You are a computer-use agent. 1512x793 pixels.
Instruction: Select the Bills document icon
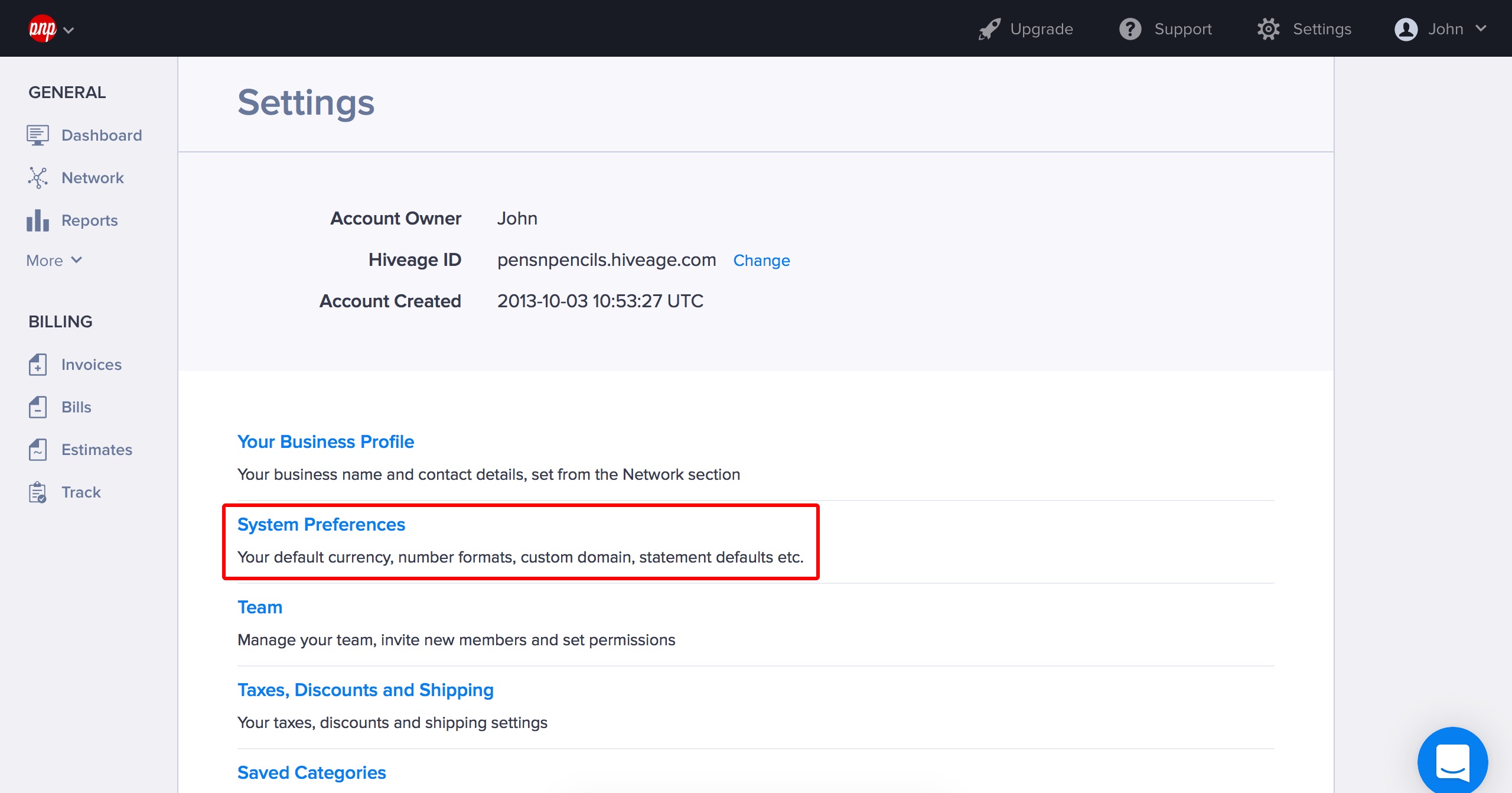(37, 407)
